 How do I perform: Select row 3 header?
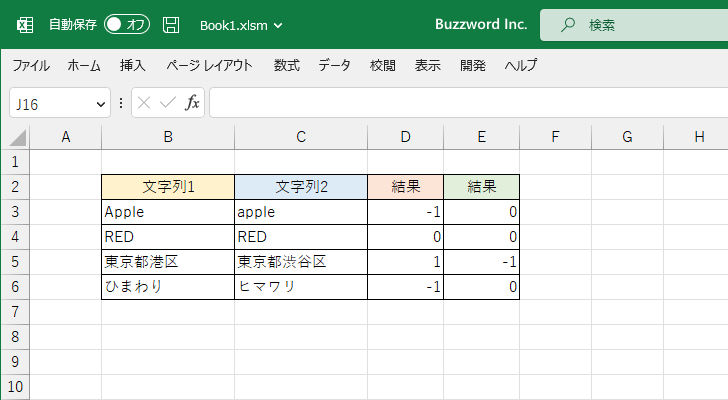coord(15,212)
